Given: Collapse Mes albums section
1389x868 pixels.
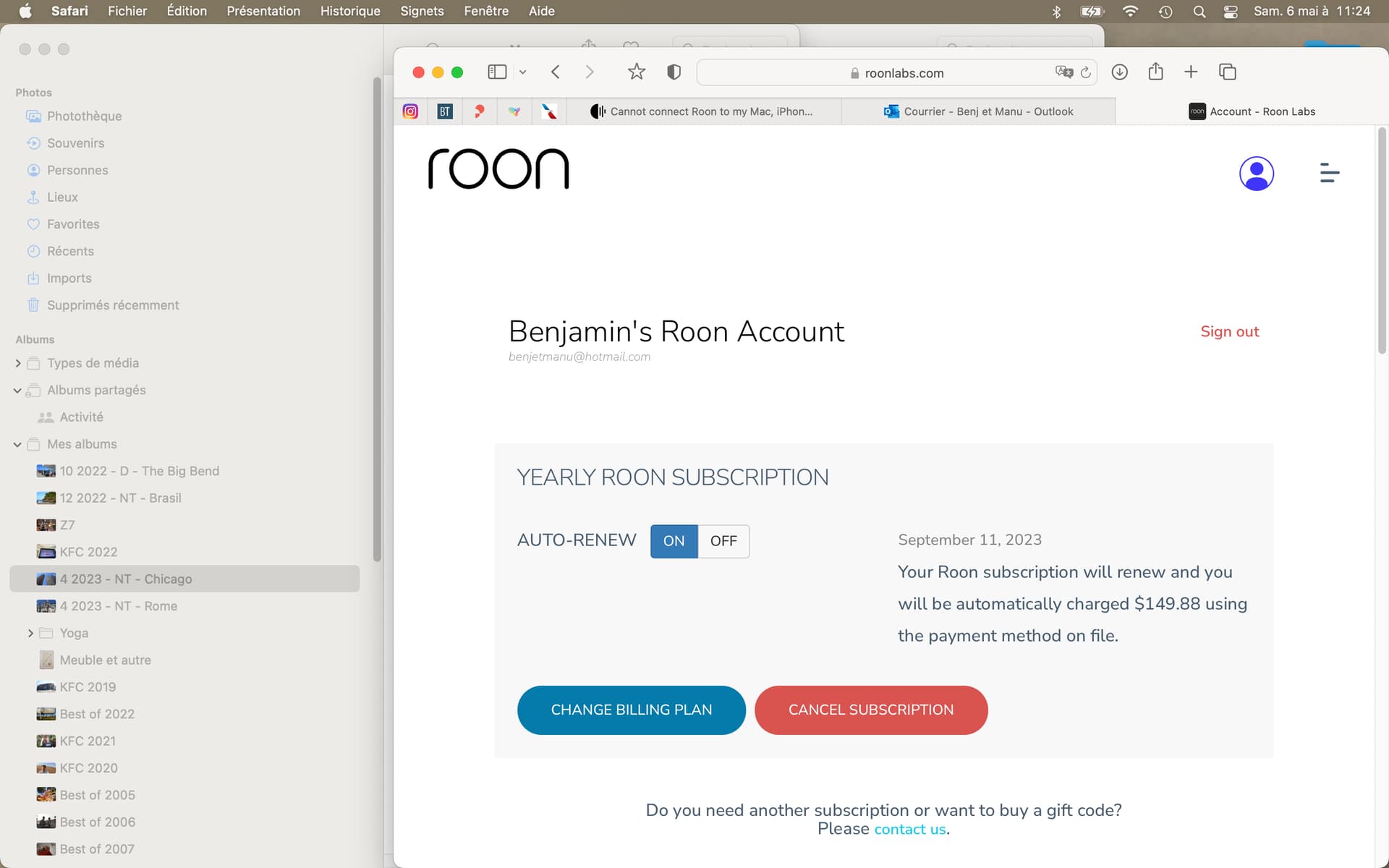Looking at the screenshot, I should tap(17, 444).
